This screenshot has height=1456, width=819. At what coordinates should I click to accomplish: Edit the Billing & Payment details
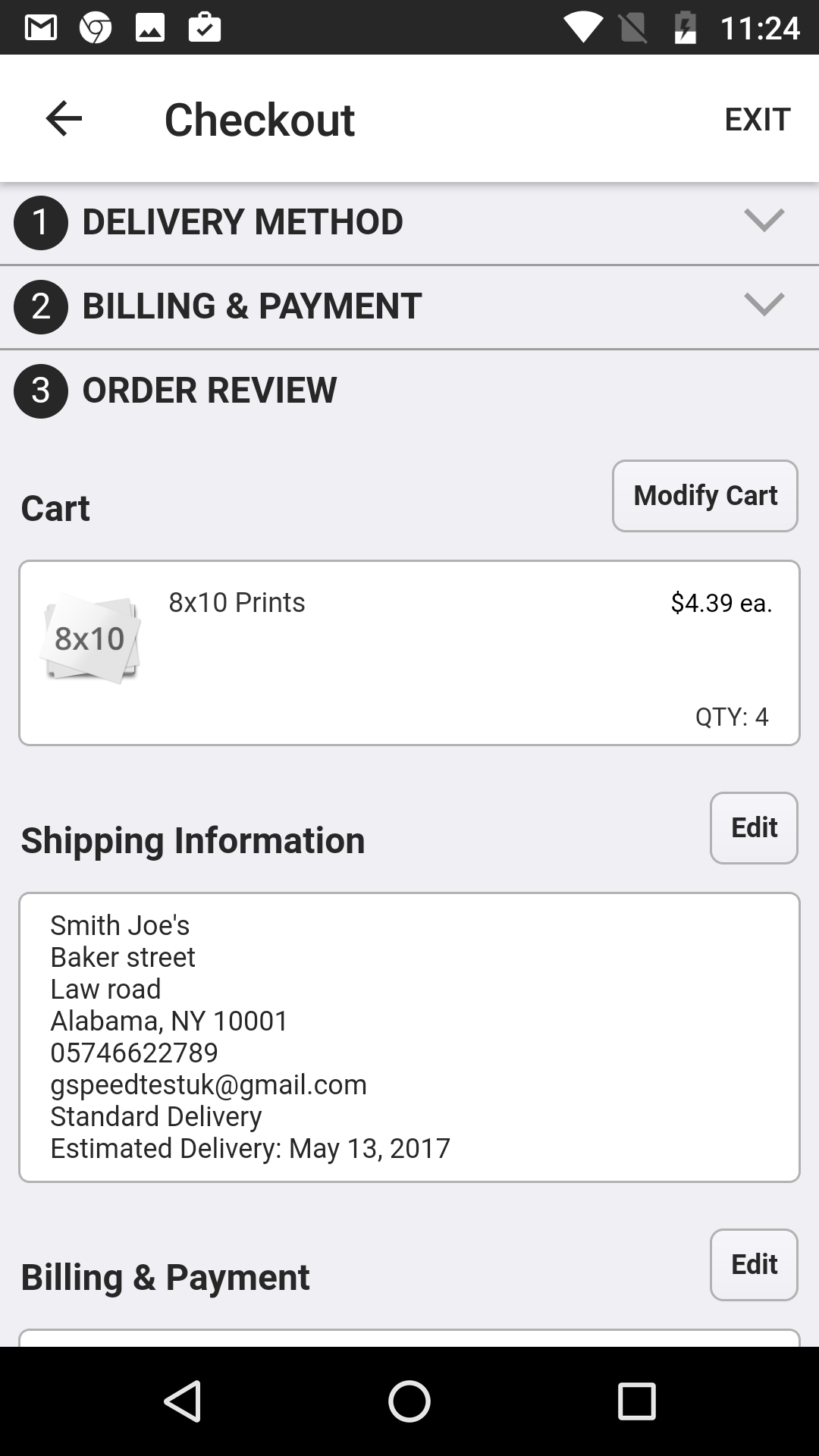(753, 1264)
